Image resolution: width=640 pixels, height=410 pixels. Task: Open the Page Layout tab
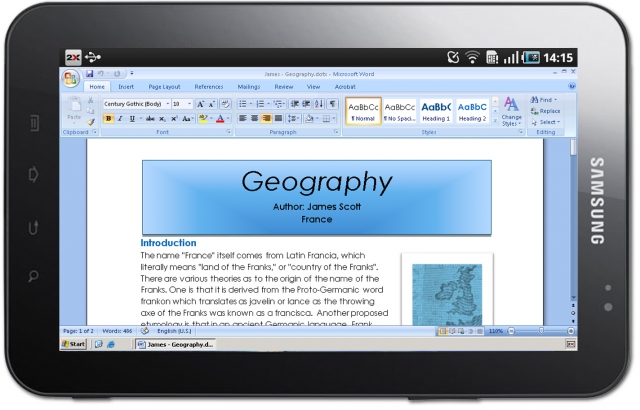164,87
